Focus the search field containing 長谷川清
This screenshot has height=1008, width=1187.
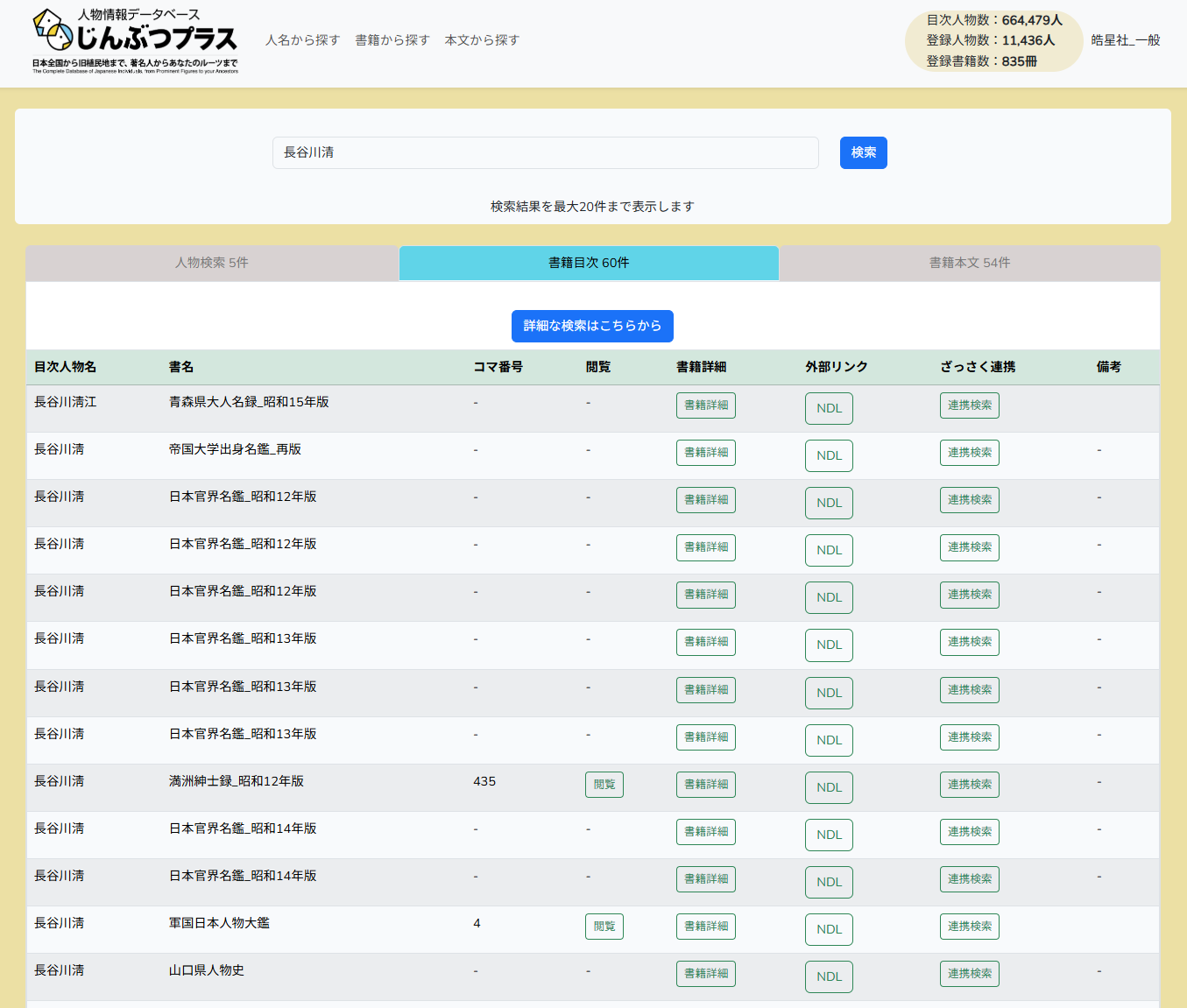pos(545,152)
